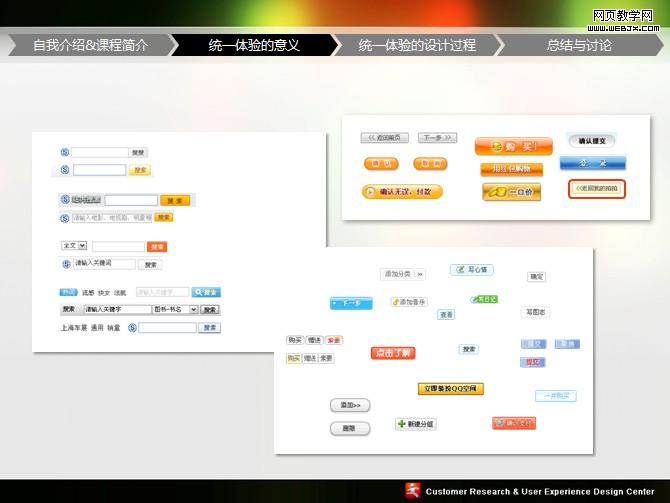This screenshot has height=503, width=670.
Task: Click the green 写日记 button
Action: pyautogui.click(x=484, y=299)
